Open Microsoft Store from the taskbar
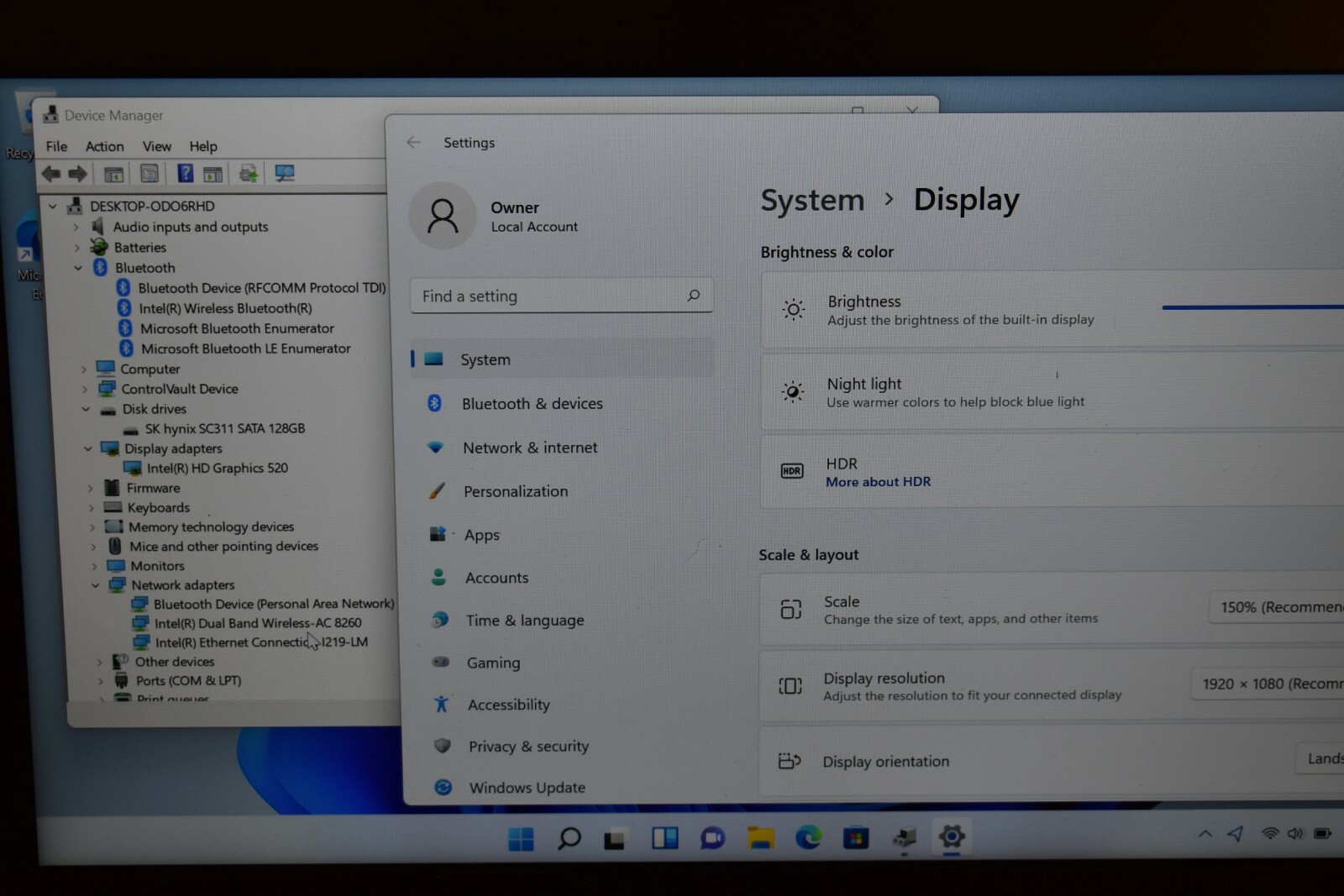Image resolution: width=1344 pixels, height=896 pixels. click(856, 837)
